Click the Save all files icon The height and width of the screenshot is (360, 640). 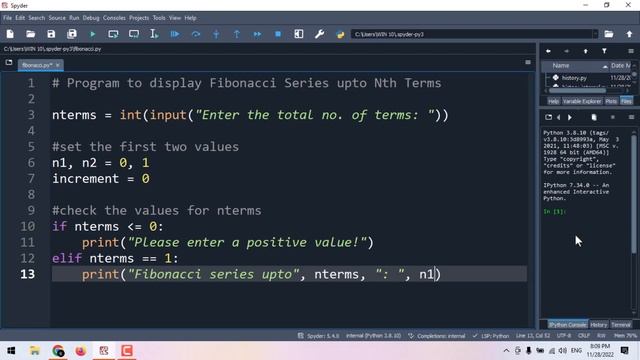(x=72, y=34)
